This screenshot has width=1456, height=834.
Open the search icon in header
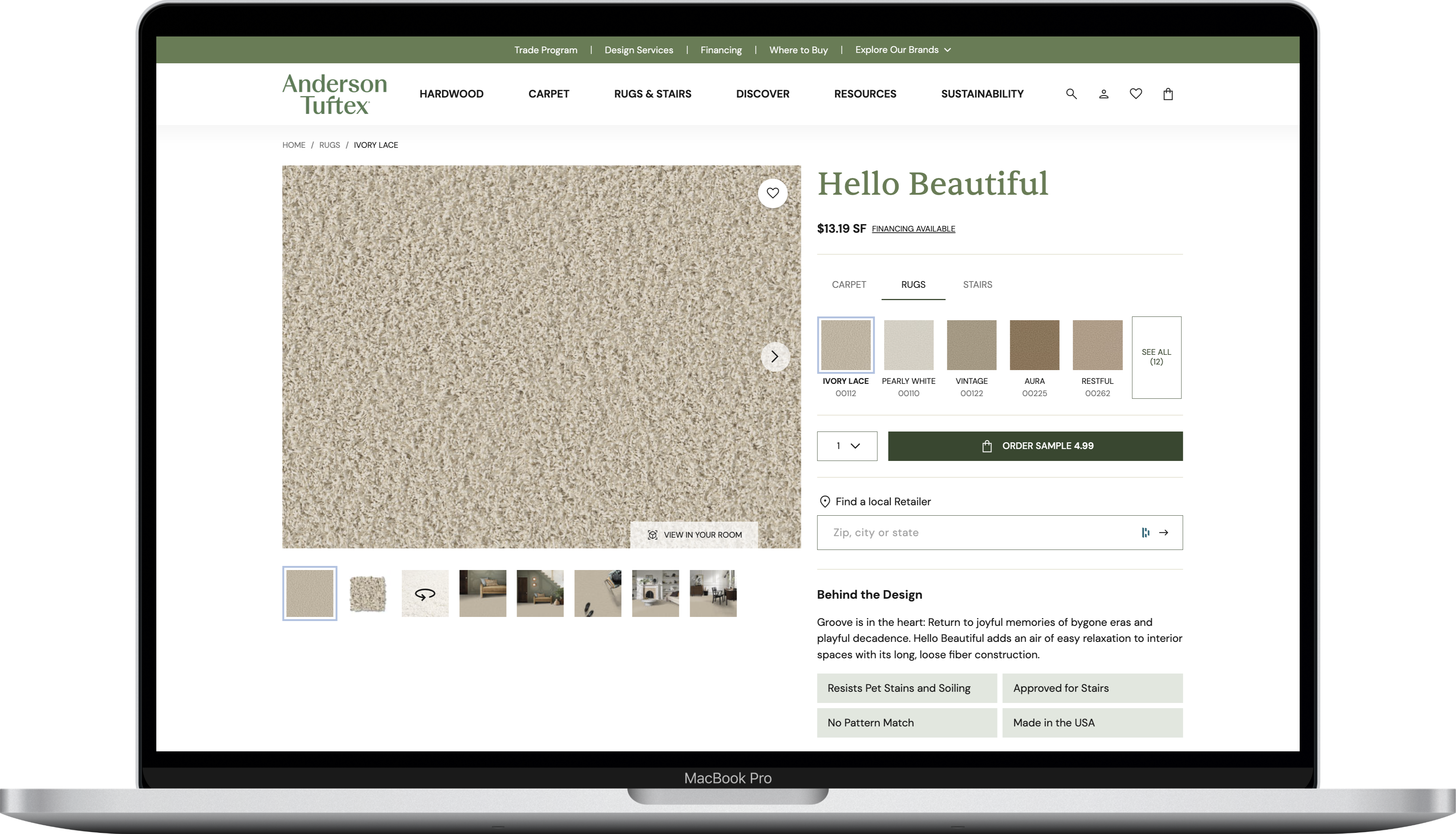coord(1071,94)
